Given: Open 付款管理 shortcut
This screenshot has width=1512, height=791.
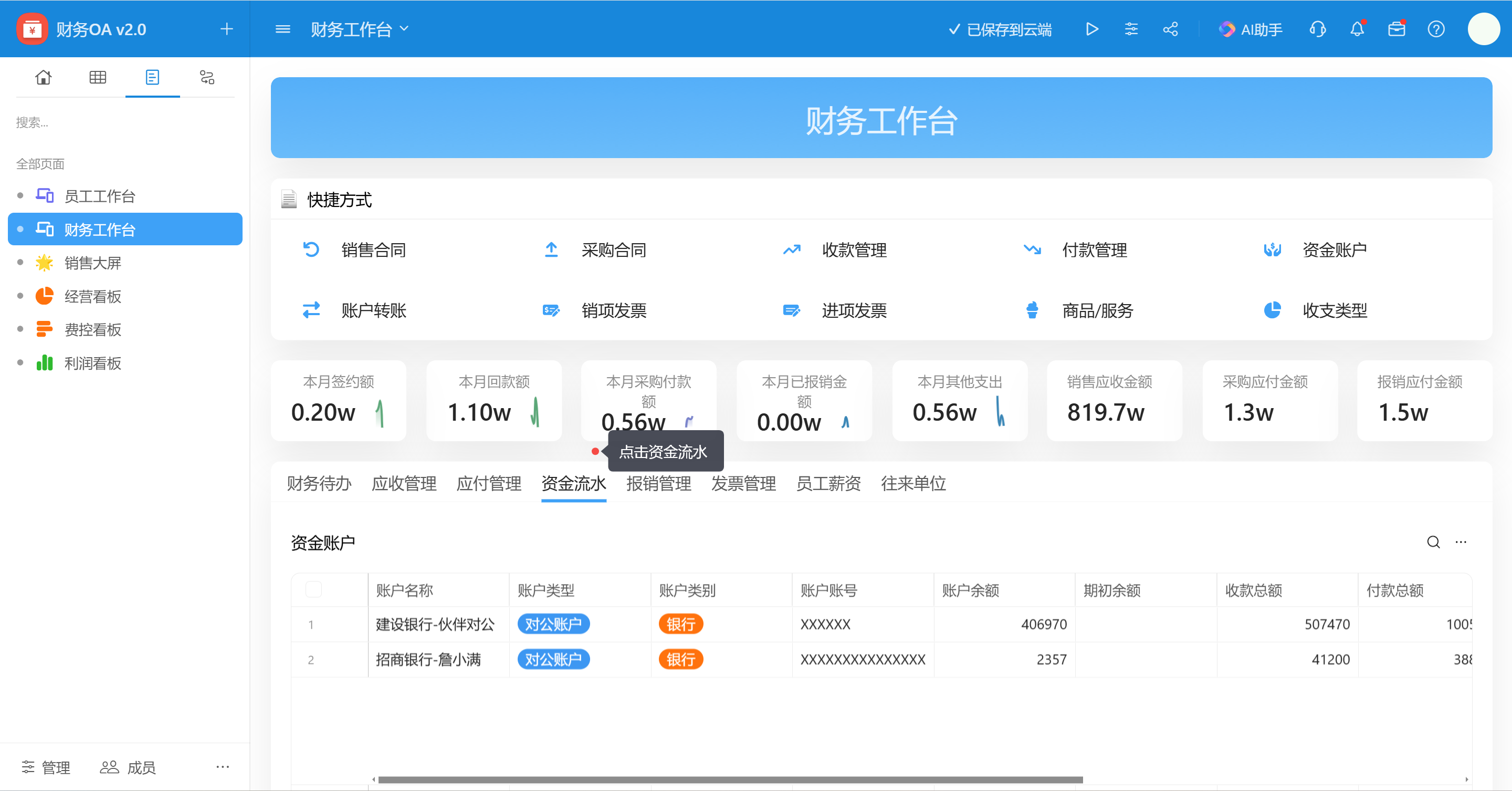Looking at the screenshot, I should click(1075, 249).
